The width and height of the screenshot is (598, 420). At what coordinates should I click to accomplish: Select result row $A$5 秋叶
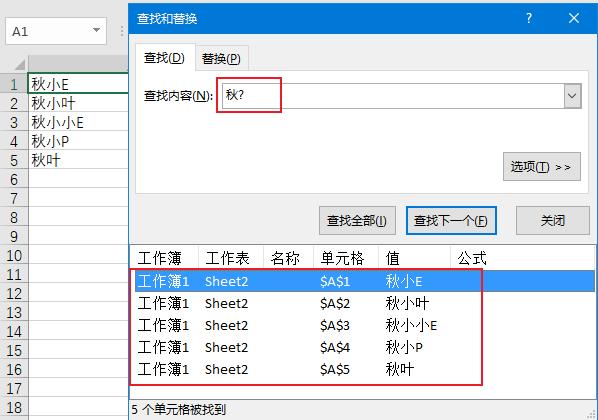pos(365,369)
